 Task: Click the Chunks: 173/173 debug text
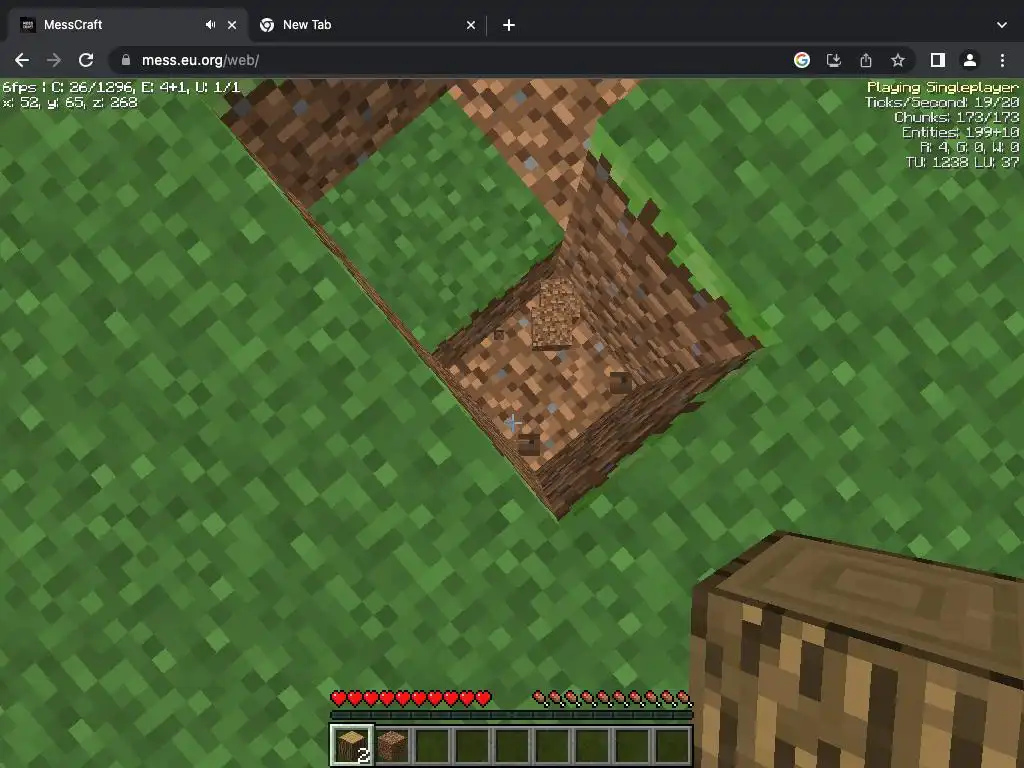[956, 118]
